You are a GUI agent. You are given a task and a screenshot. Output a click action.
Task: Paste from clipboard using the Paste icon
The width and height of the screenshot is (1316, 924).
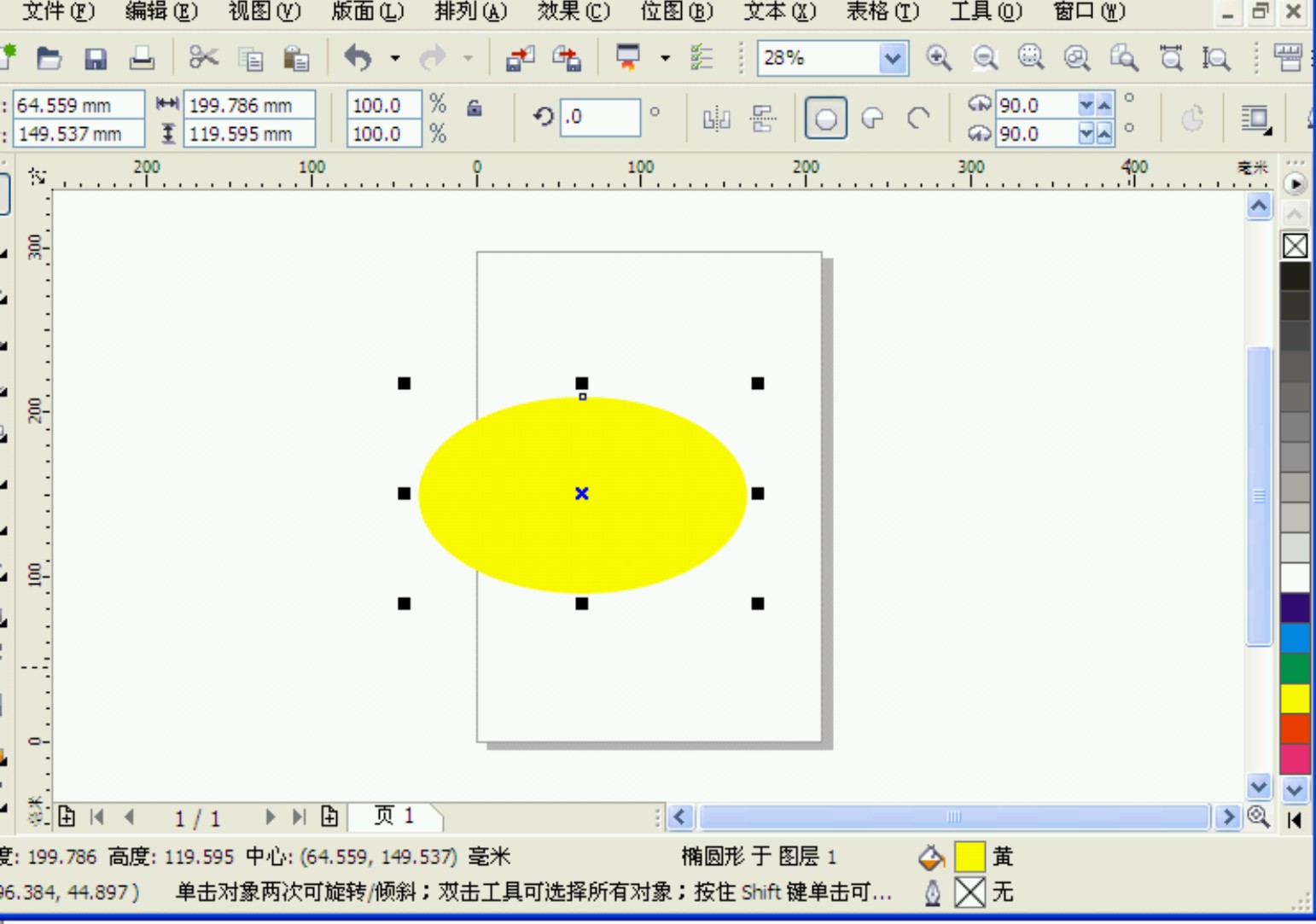click(296, 59)
